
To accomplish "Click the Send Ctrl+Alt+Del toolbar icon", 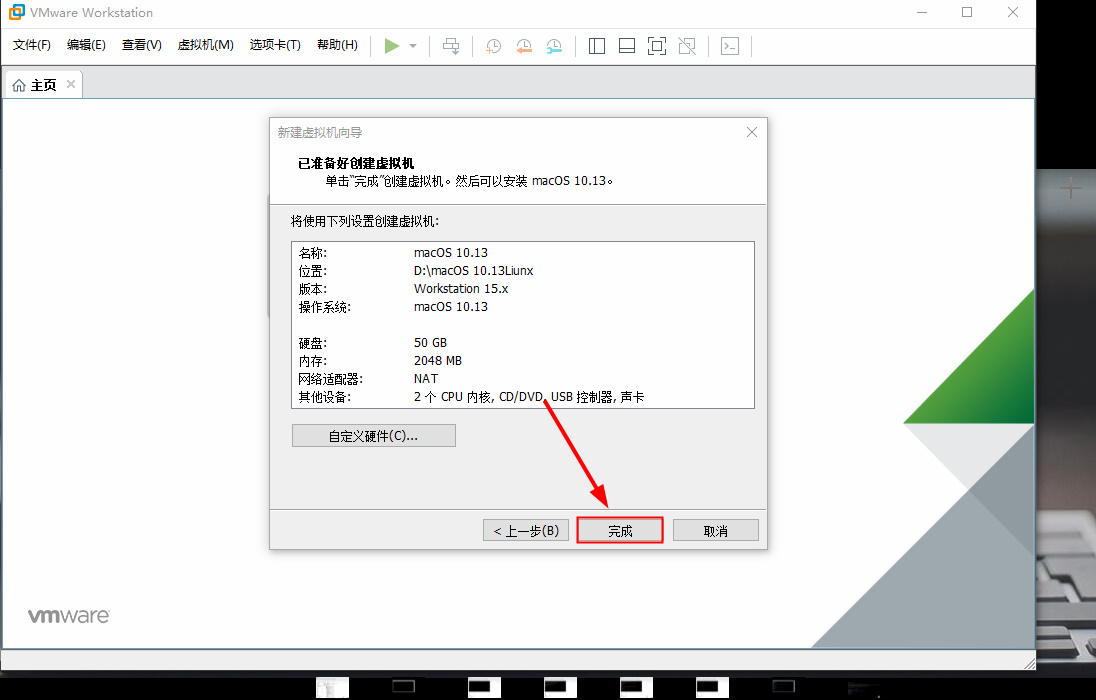I will point(451,46).
